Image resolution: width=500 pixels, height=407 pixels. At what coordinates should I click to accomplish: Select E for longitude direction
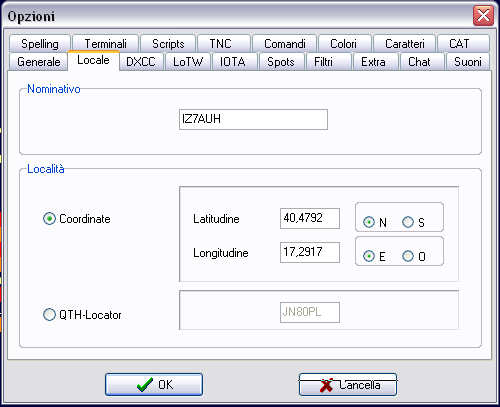pyautogui.click(x=369, y=256)
